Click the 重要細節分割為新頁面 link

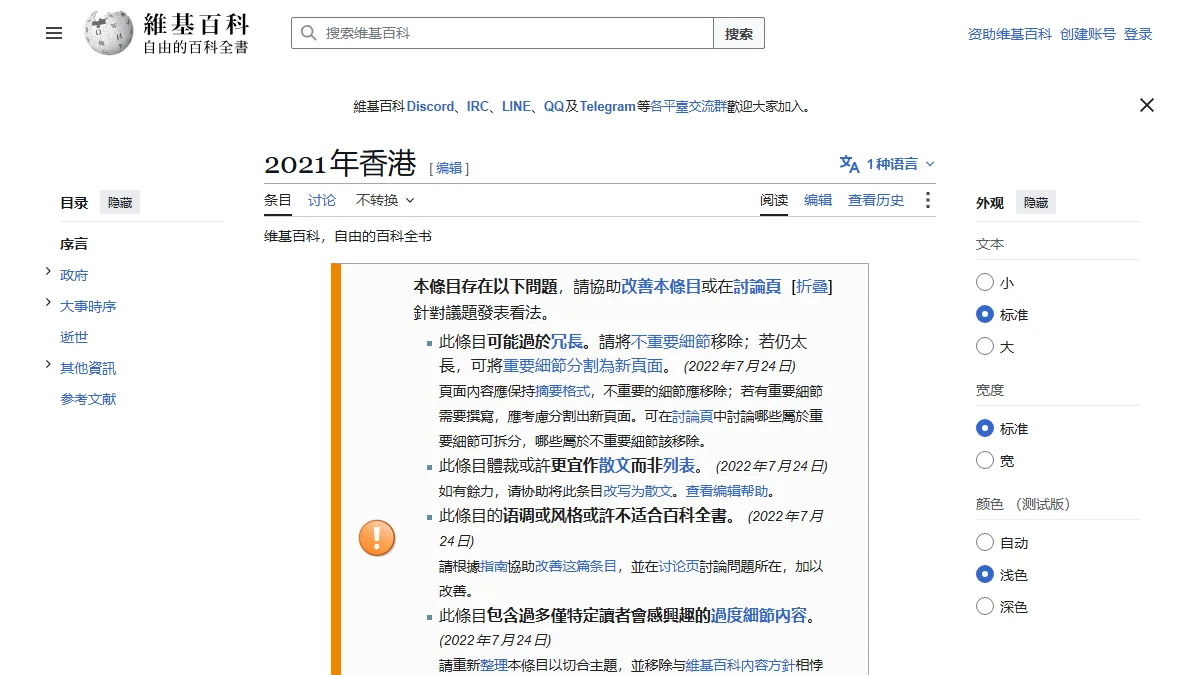(x=583, y=365)
